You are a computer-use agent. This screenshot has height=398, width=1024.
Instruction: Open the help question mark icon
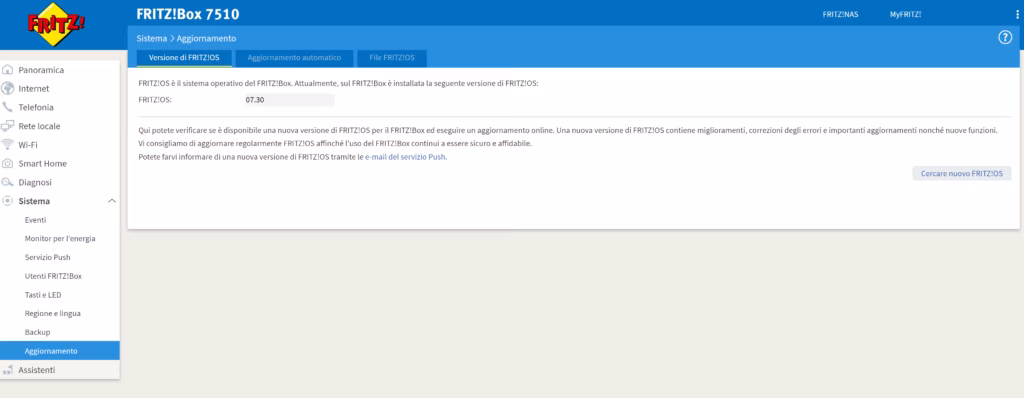[1005, 37]
